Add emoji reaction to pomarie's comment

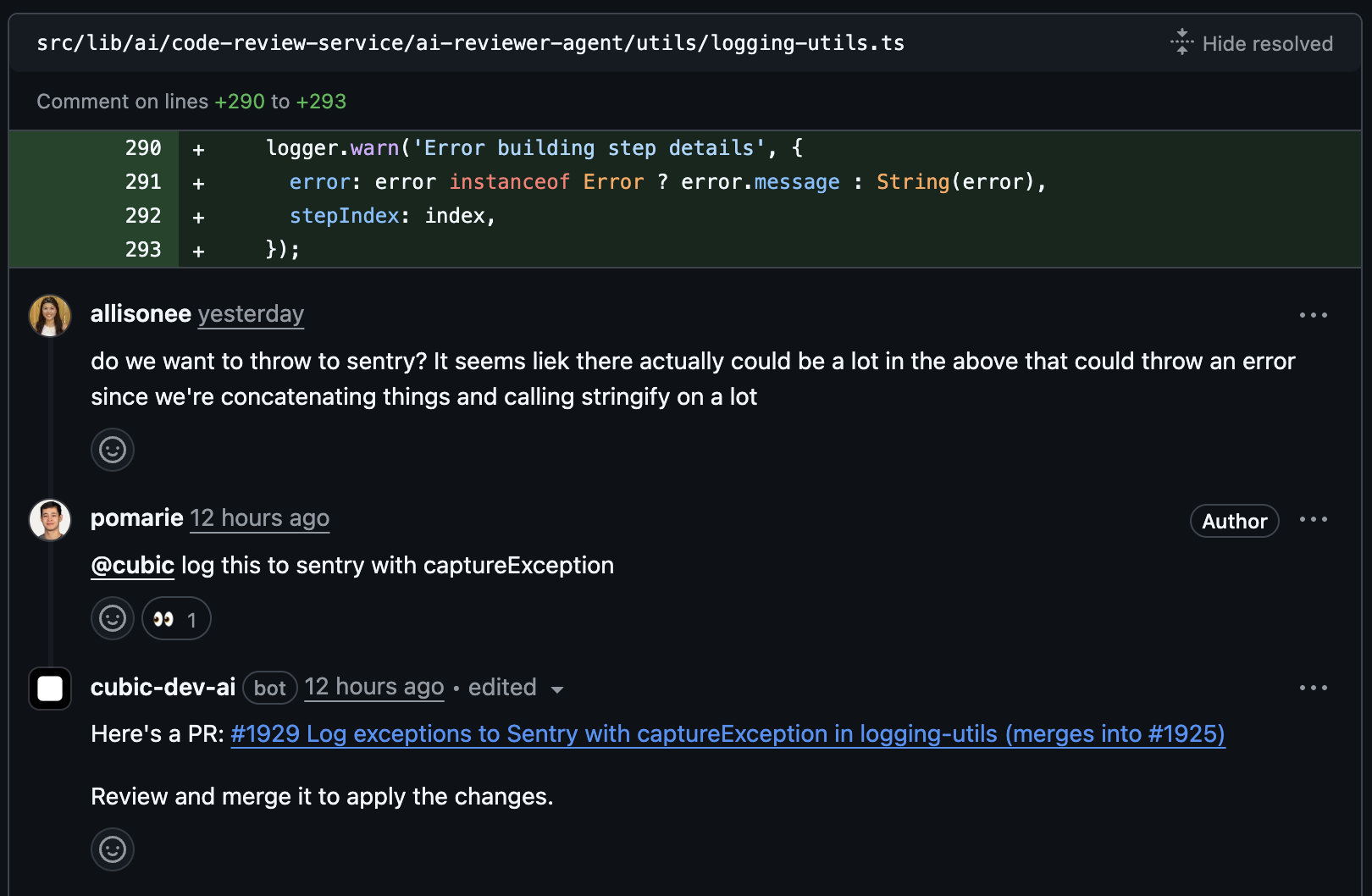[113, 618]
